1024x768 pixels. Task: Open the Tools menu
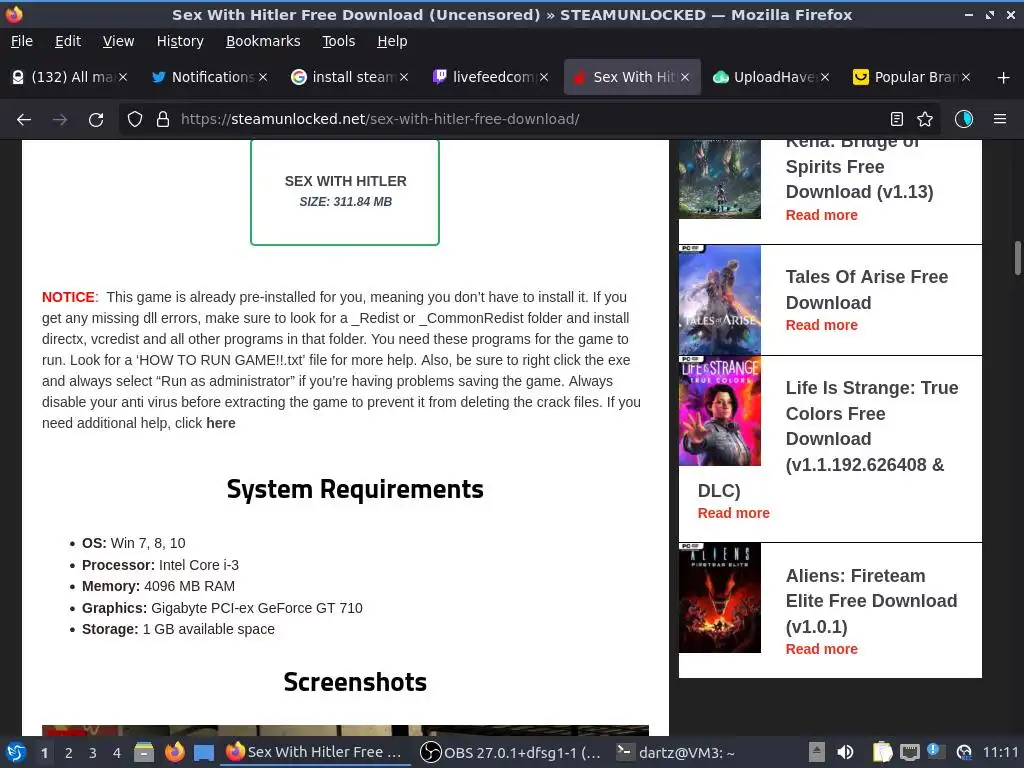[x=338, y=41]
